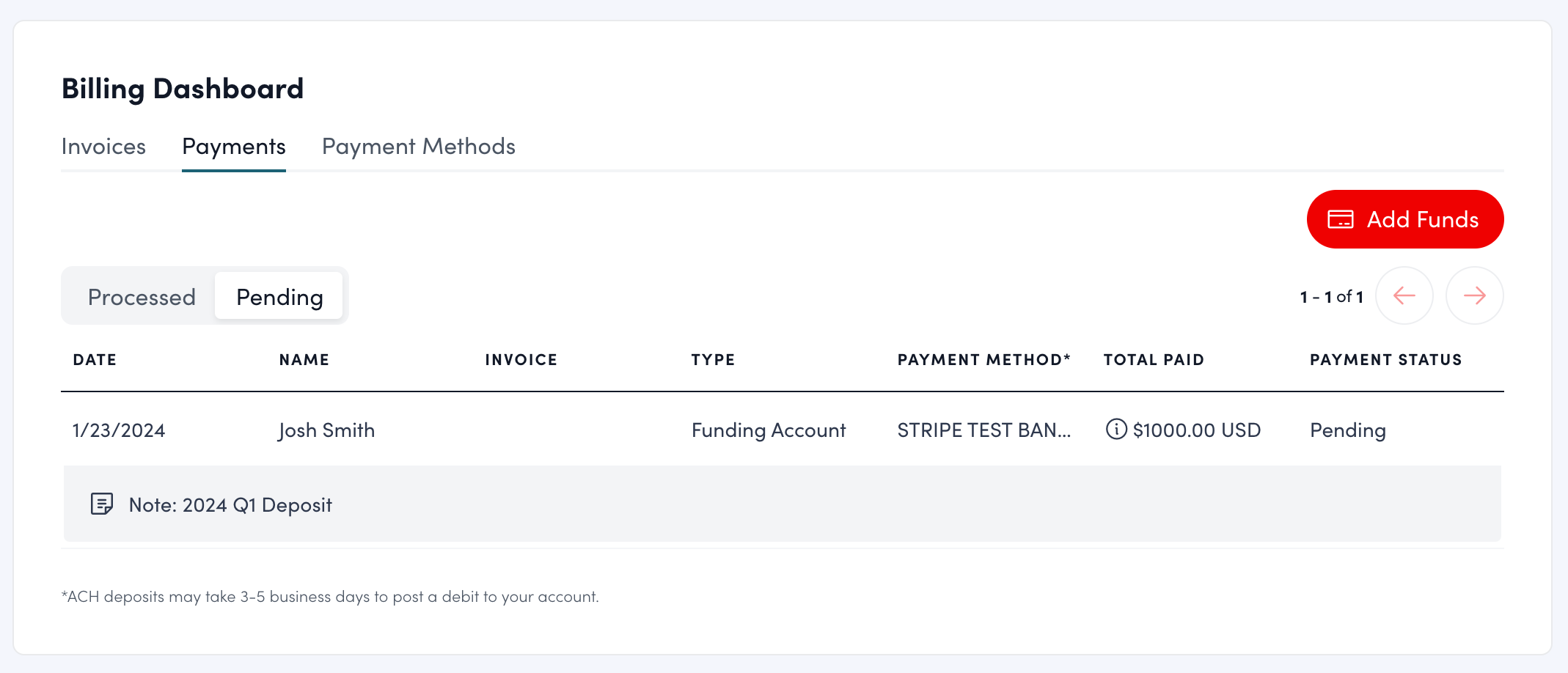Select the previous page navigation circle
The width and height of the screenshot is (1568, 673).
click(x=1404, y=295)
